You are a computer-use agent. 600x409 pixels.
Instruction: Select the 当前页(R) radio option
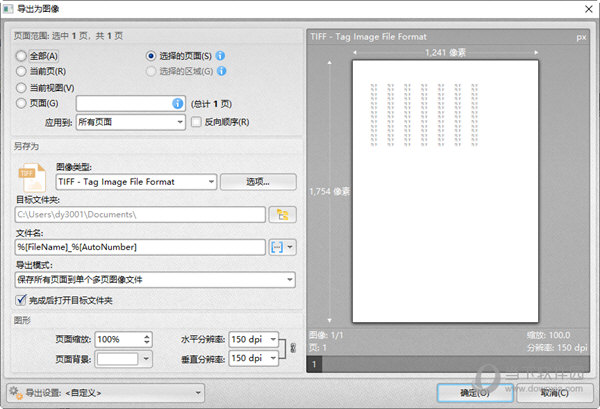(x=21, y=71)
